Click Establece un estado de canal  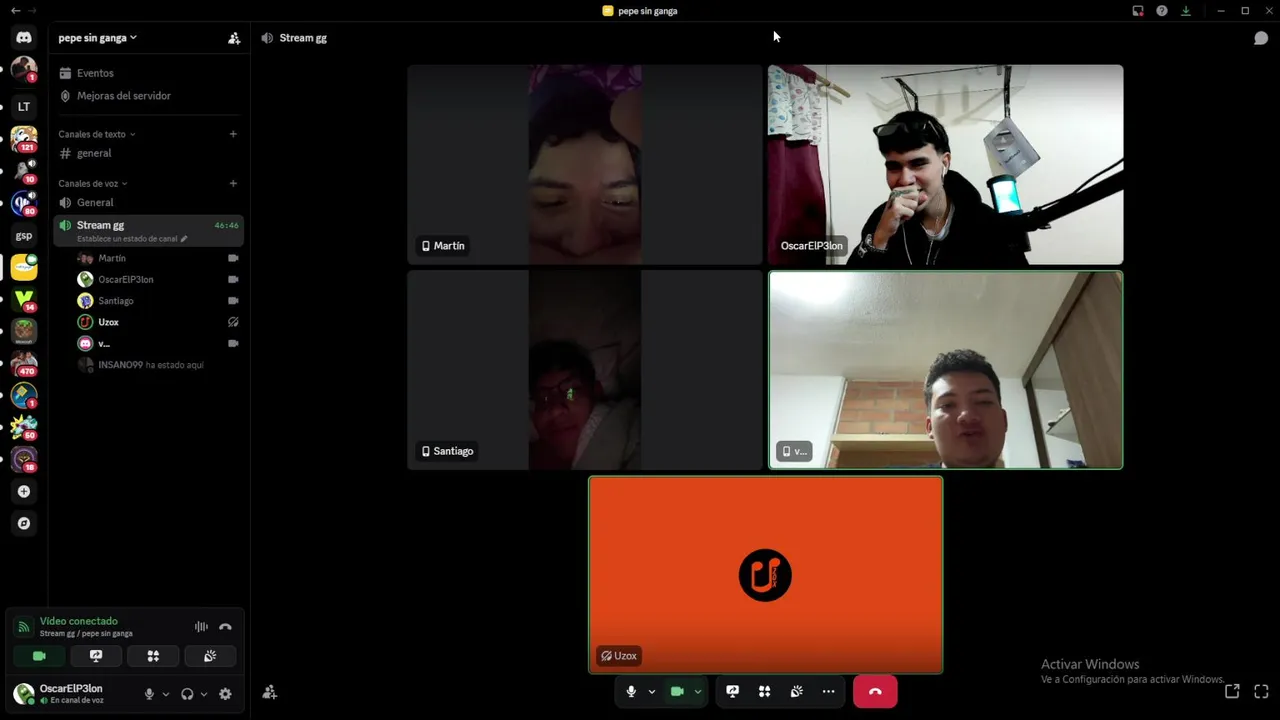132,239
